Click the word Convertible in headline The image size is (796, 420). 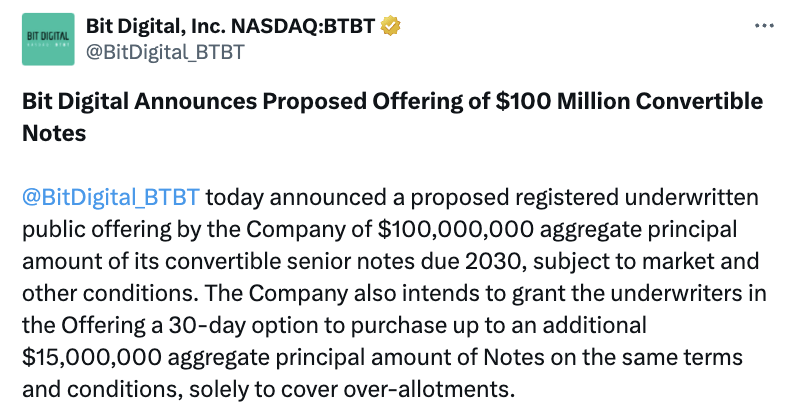pos(699,101)
